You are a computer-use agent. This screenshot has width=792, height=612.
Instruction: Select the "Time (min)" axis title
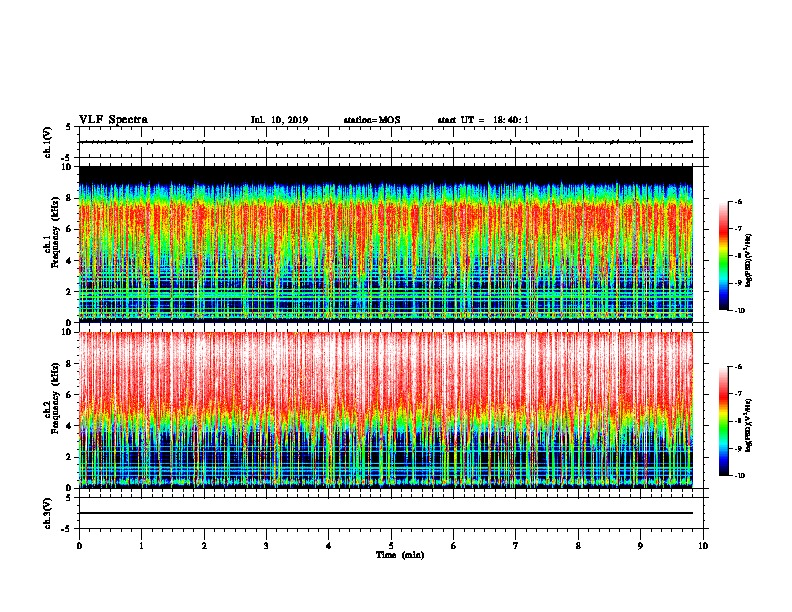pyautogui.click(x=400, y=555)
